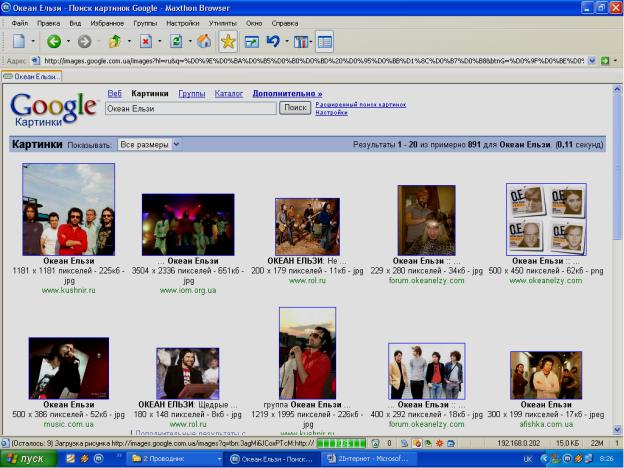Click the Поиск search button

[295, 107]
